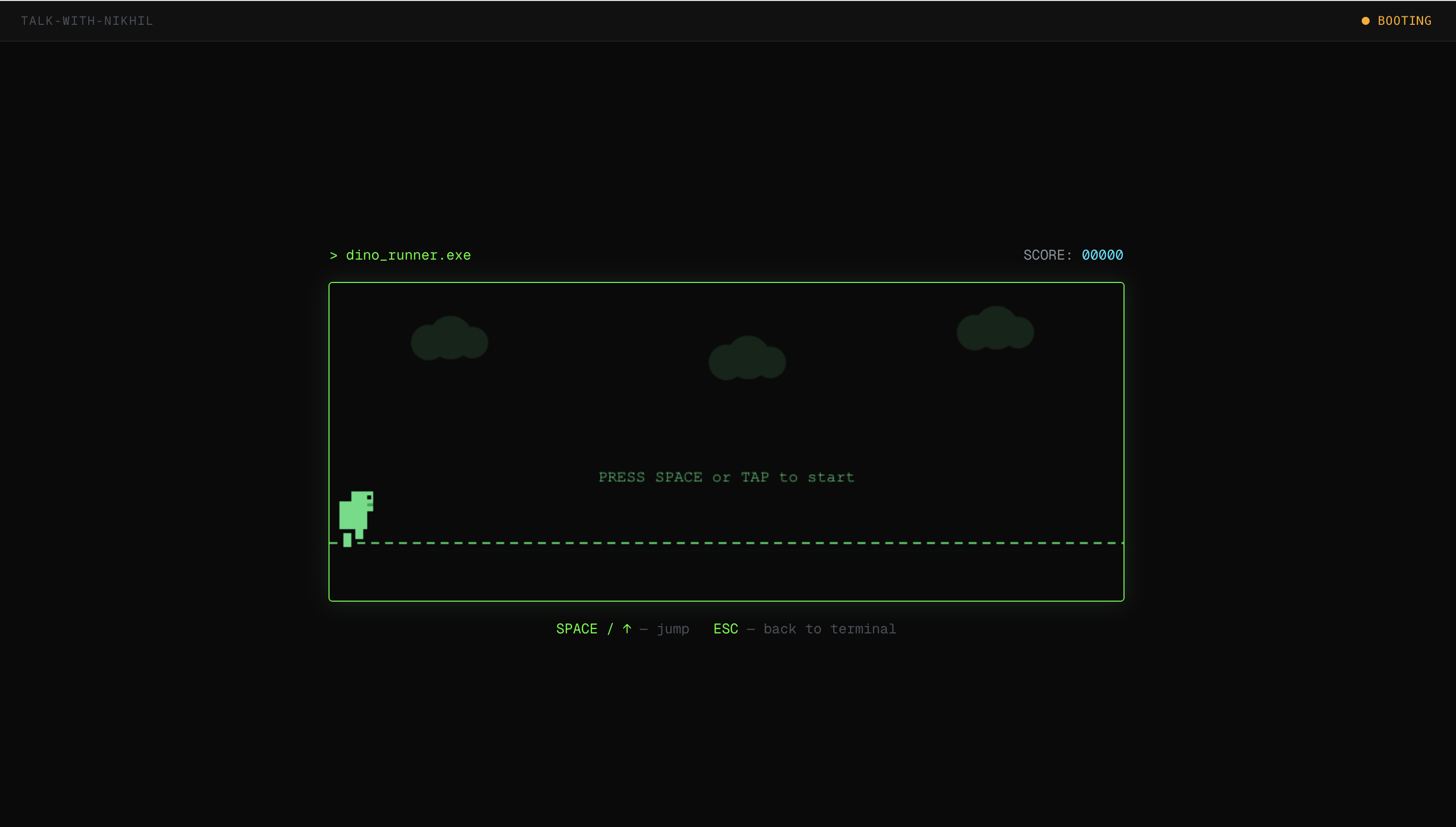Click the BOOTING status label

[x=1404, y=21]
